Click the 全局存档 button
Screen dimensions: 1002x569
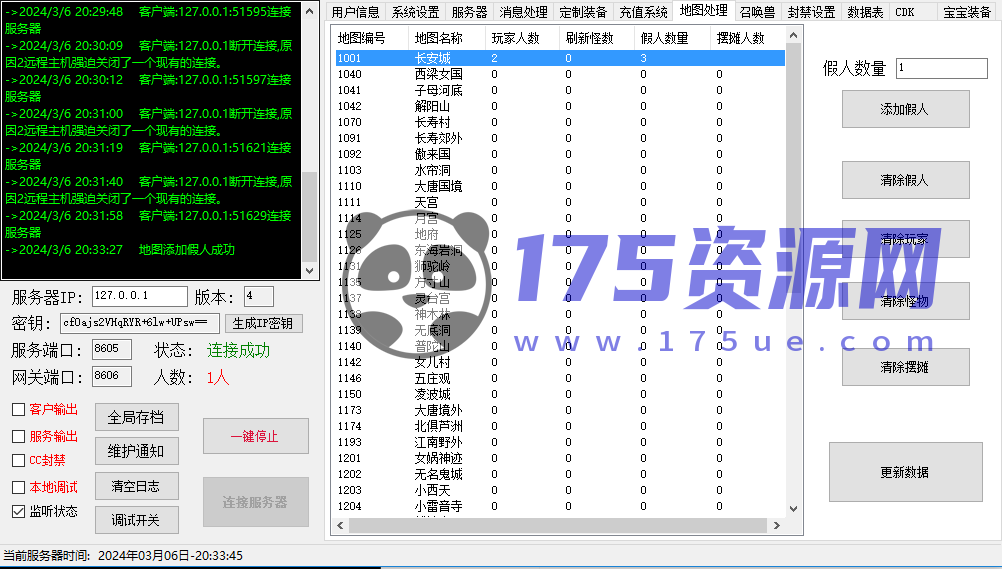tap(137, 417)
